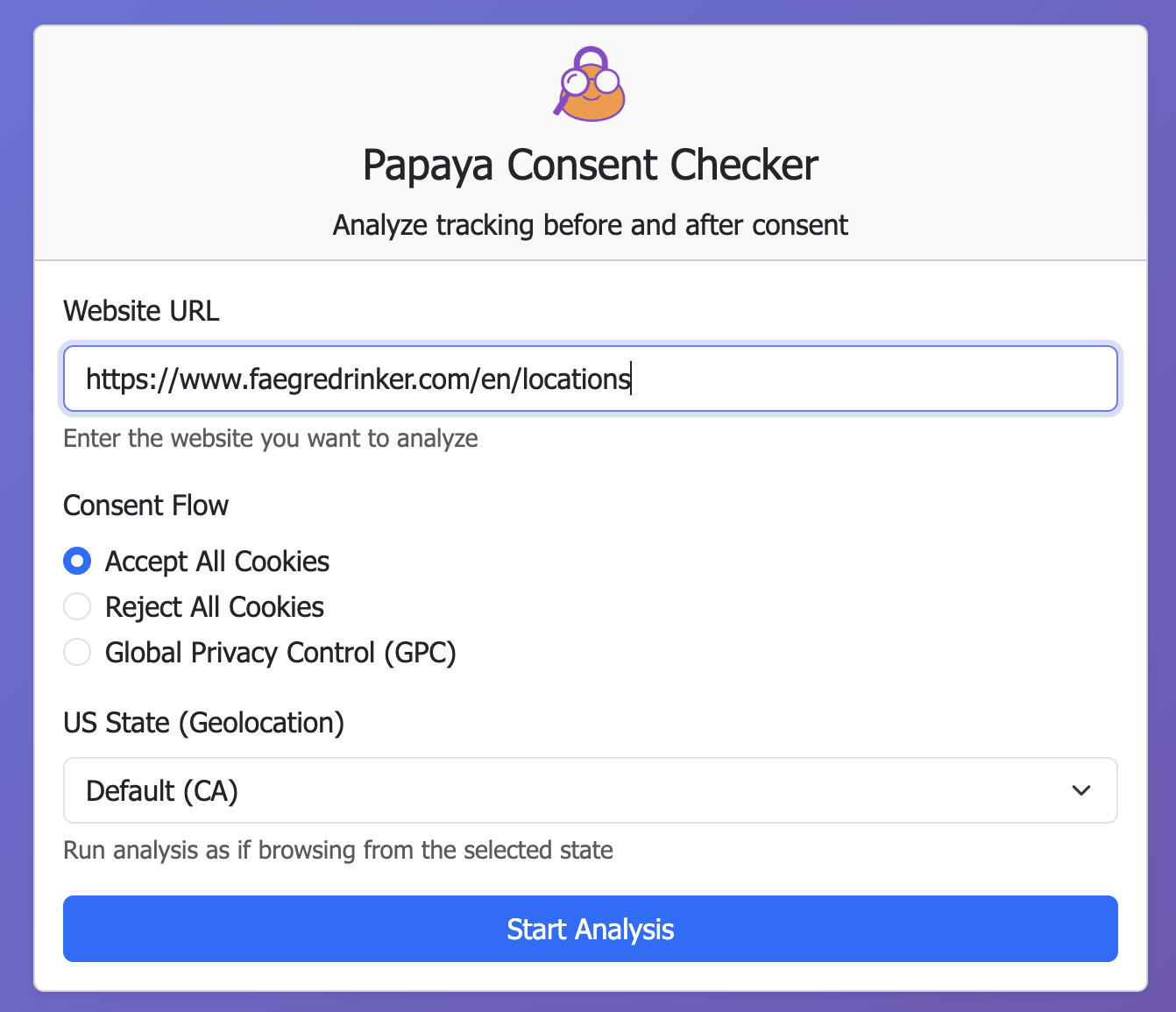Click the dropdown chevron arrow in US State
The width and height of the screenshot is (1176, 1012).
click(x=1081, y=790)
